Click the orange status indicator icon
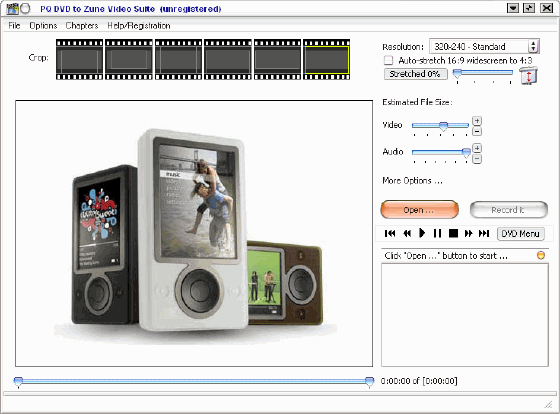 (541, 255)
